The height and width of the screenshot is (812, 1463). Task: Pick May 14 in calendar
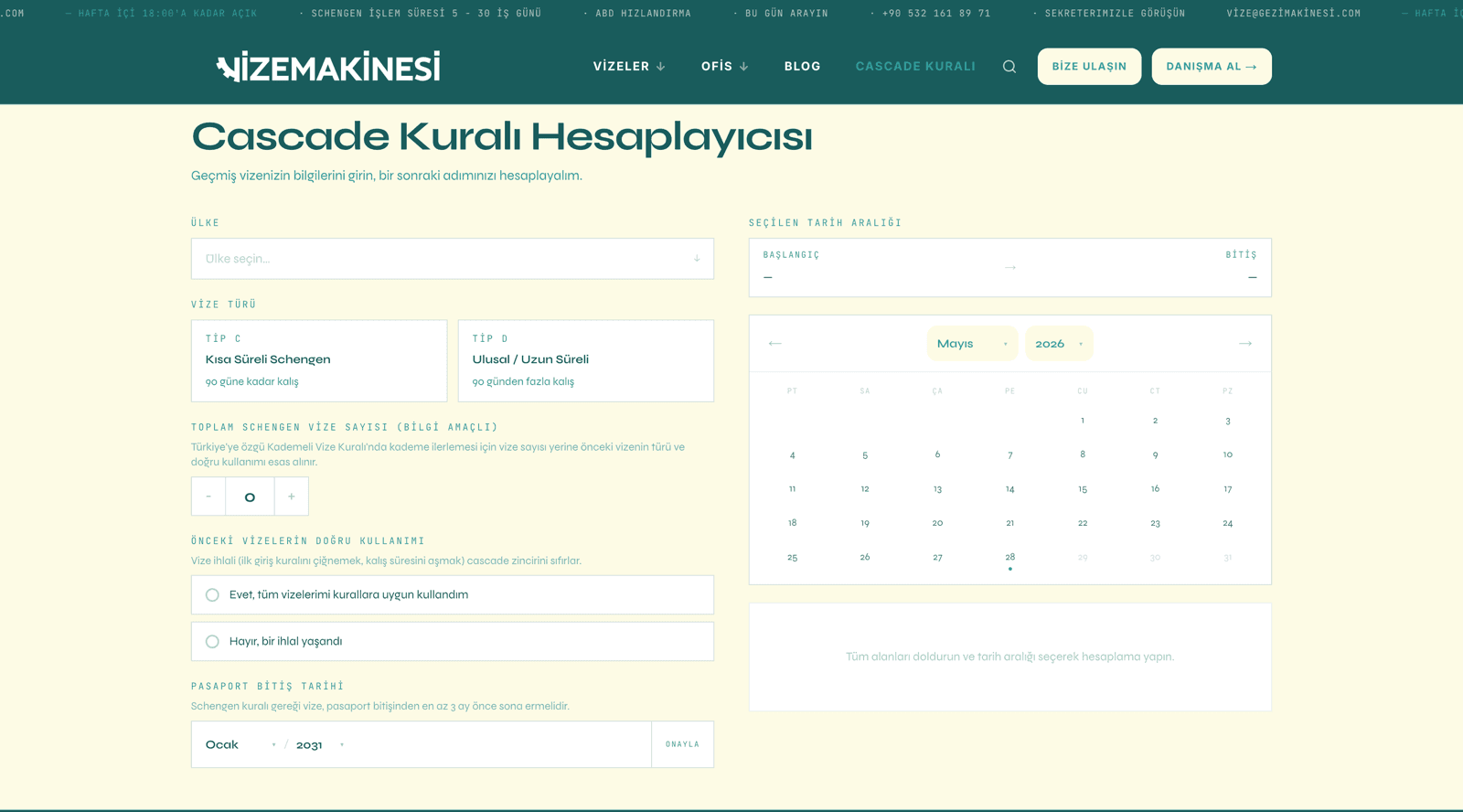click(1010, 489)
